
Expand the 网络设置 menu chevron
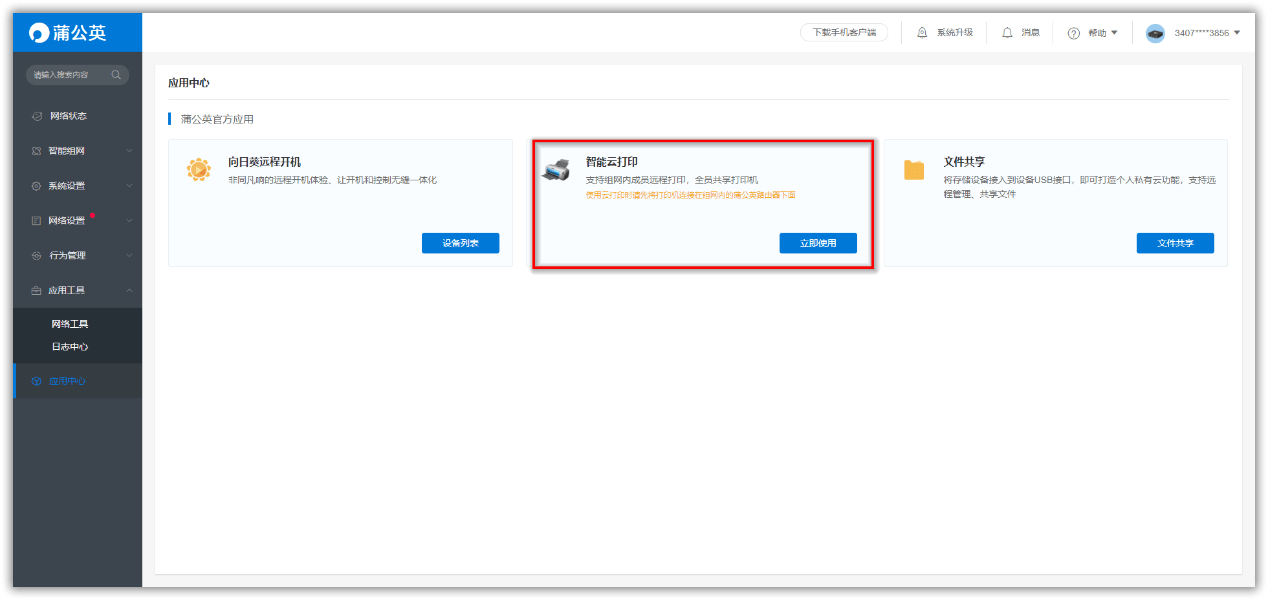pos(129,220)
